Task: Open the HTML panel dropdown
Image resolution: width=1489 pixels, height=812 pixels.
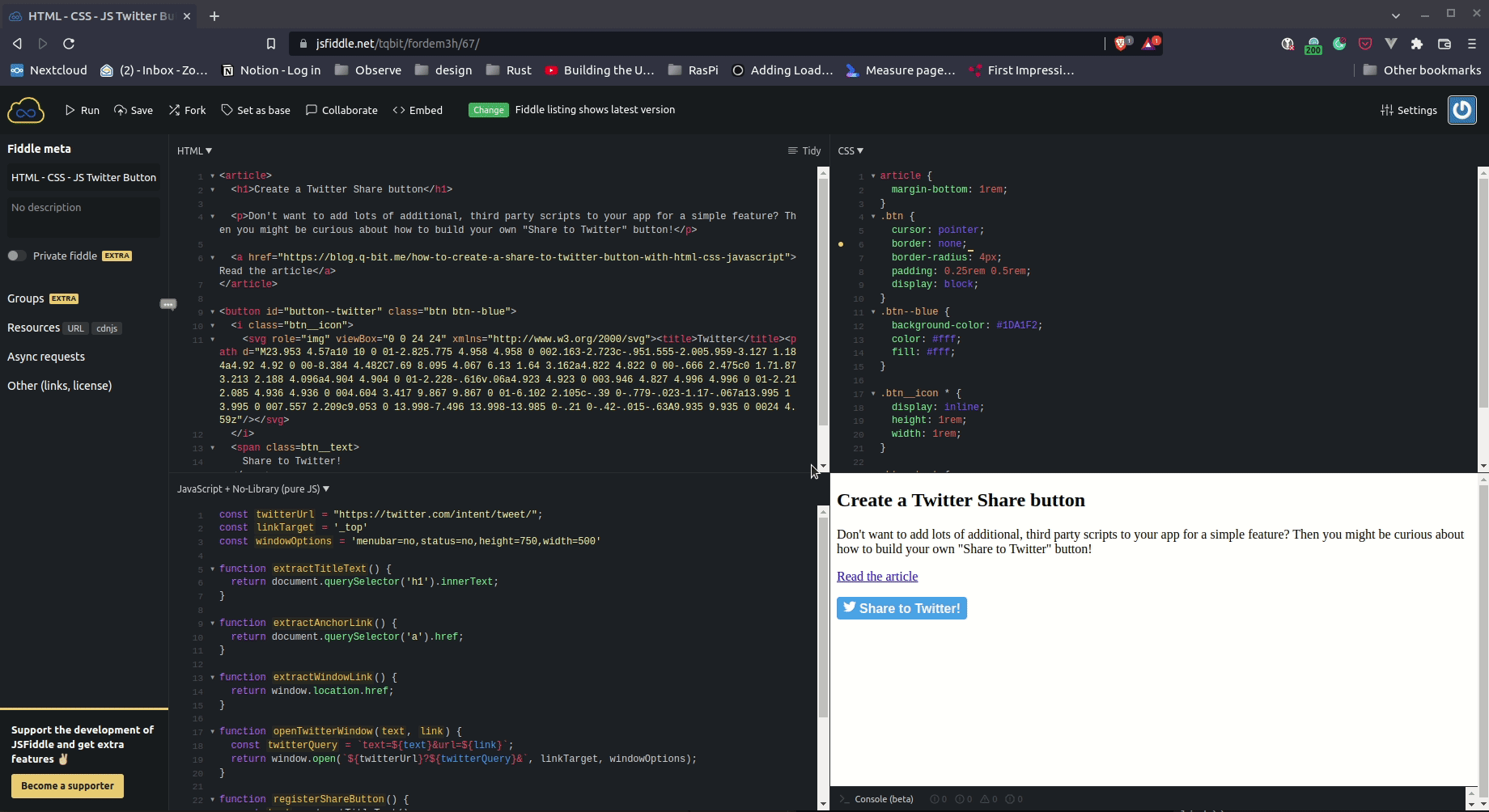Action: point(194,150)
